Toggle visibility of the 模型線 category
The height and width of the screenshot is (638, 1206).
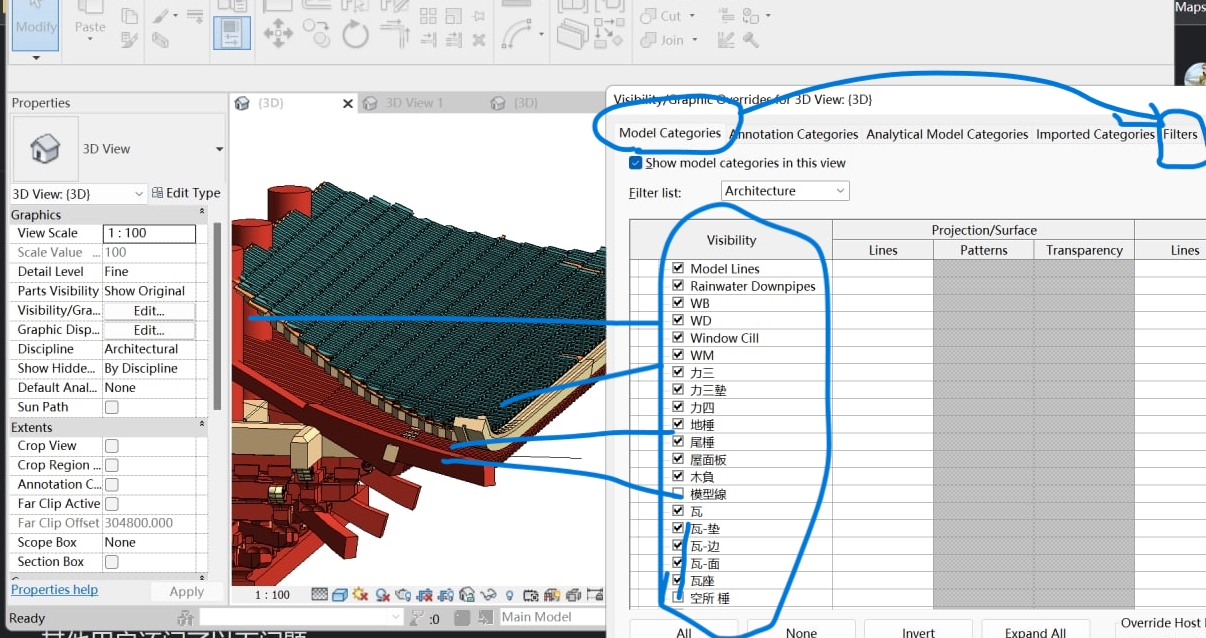click(x=678, y=493)
